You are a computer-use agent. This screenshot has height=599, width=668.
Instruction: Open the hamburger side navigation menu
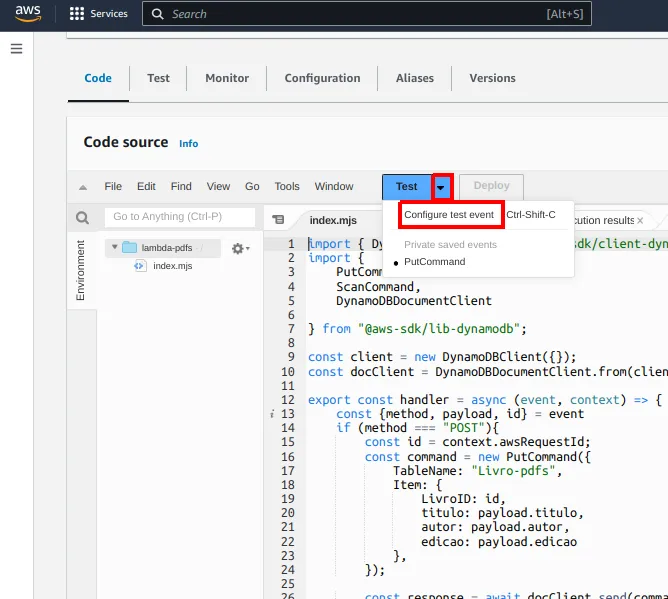click(x=17, y=49)
